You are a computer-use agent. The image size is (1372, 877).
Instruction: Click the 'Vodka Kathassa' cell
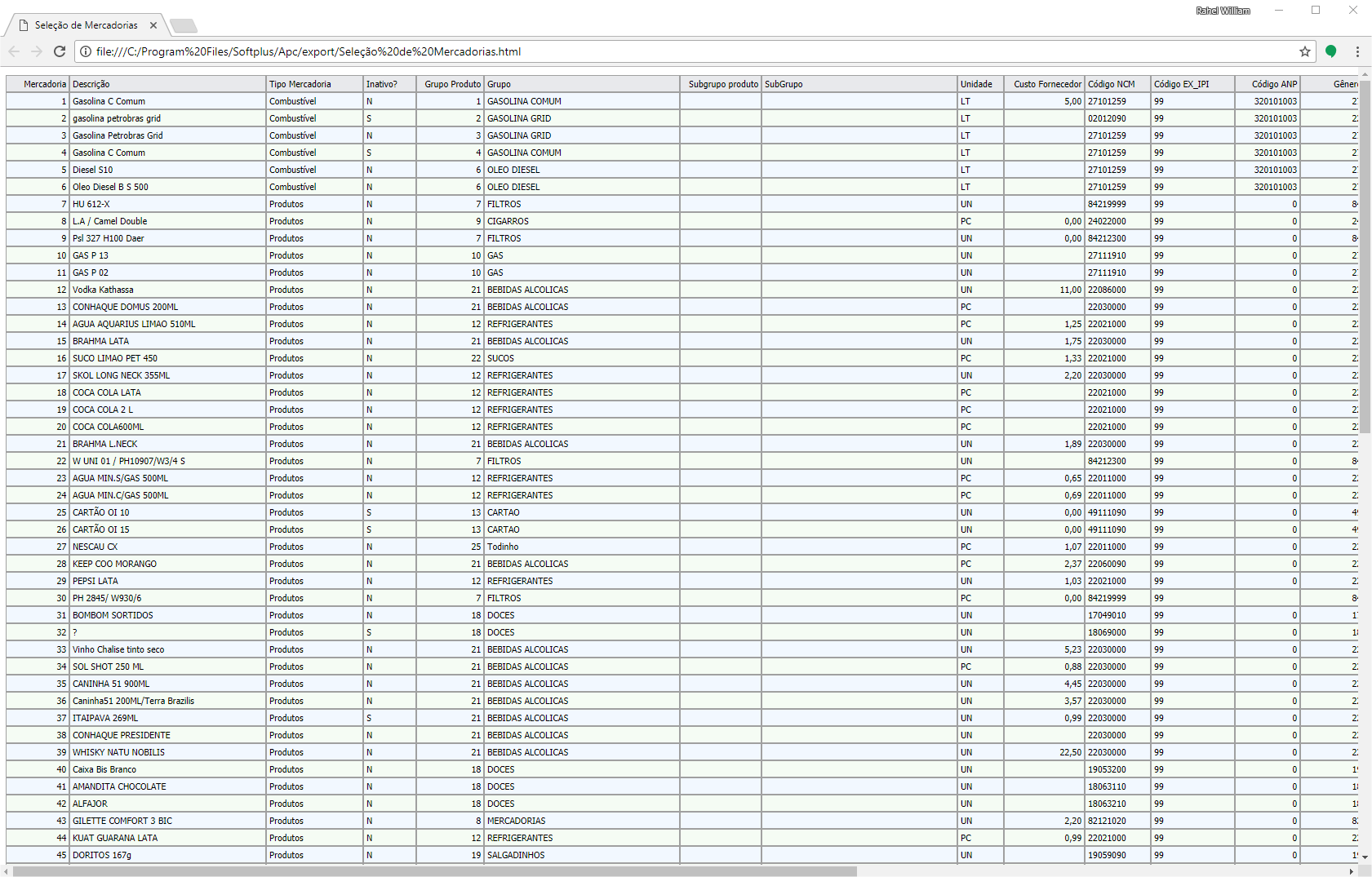(x=168, y=290)
